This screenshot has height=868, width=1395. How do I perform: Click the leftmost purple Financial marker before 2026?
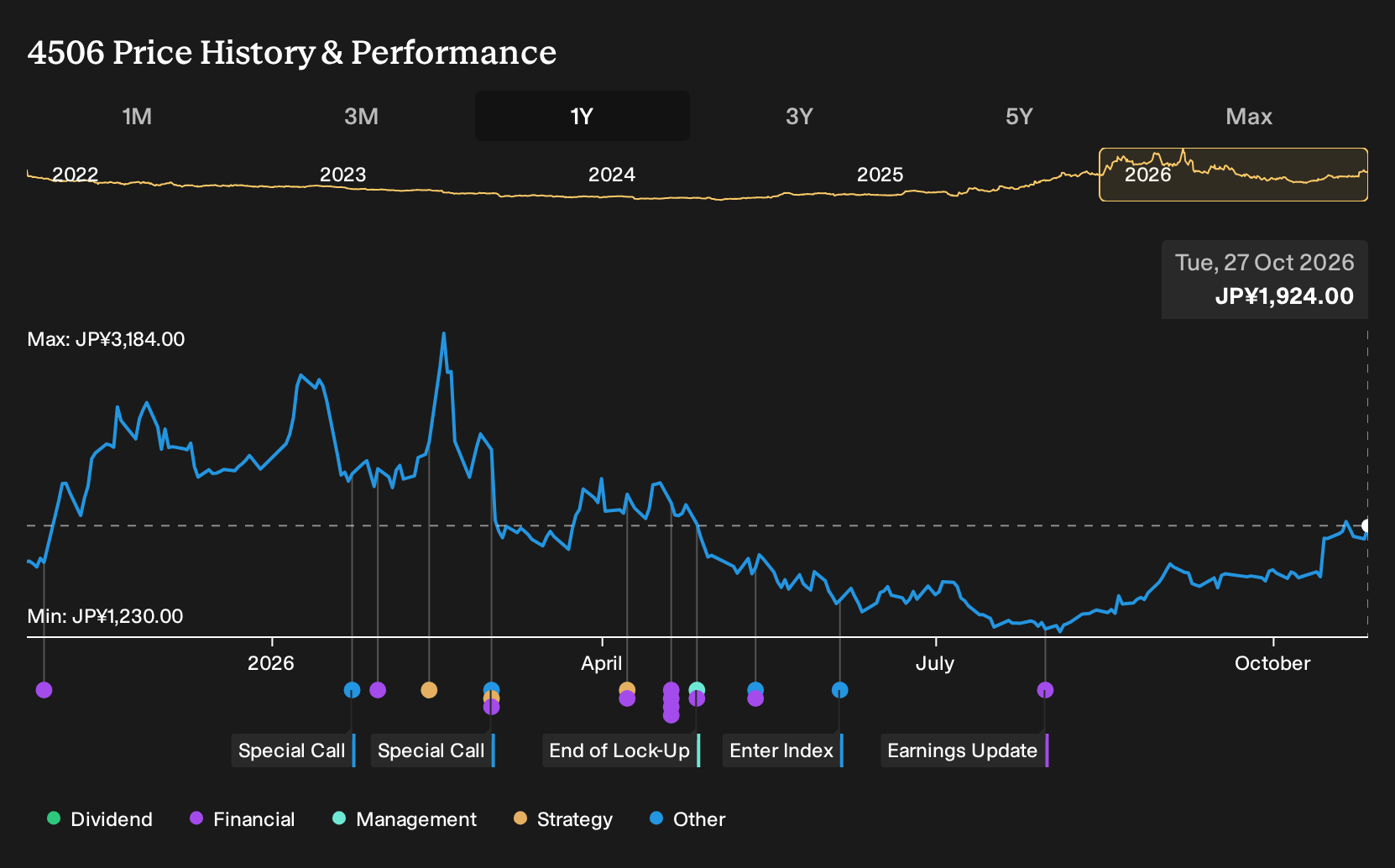[x=44, y=690]
